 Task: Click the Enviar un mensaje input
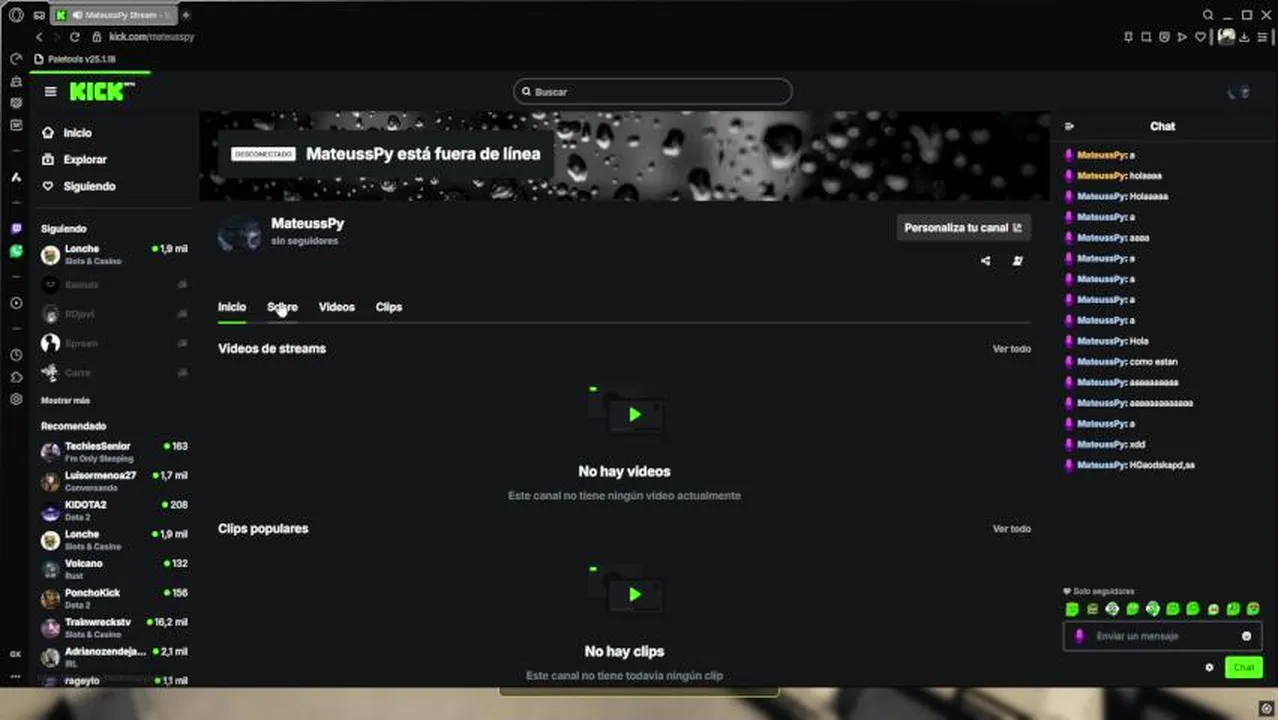tap(1162, 636)
